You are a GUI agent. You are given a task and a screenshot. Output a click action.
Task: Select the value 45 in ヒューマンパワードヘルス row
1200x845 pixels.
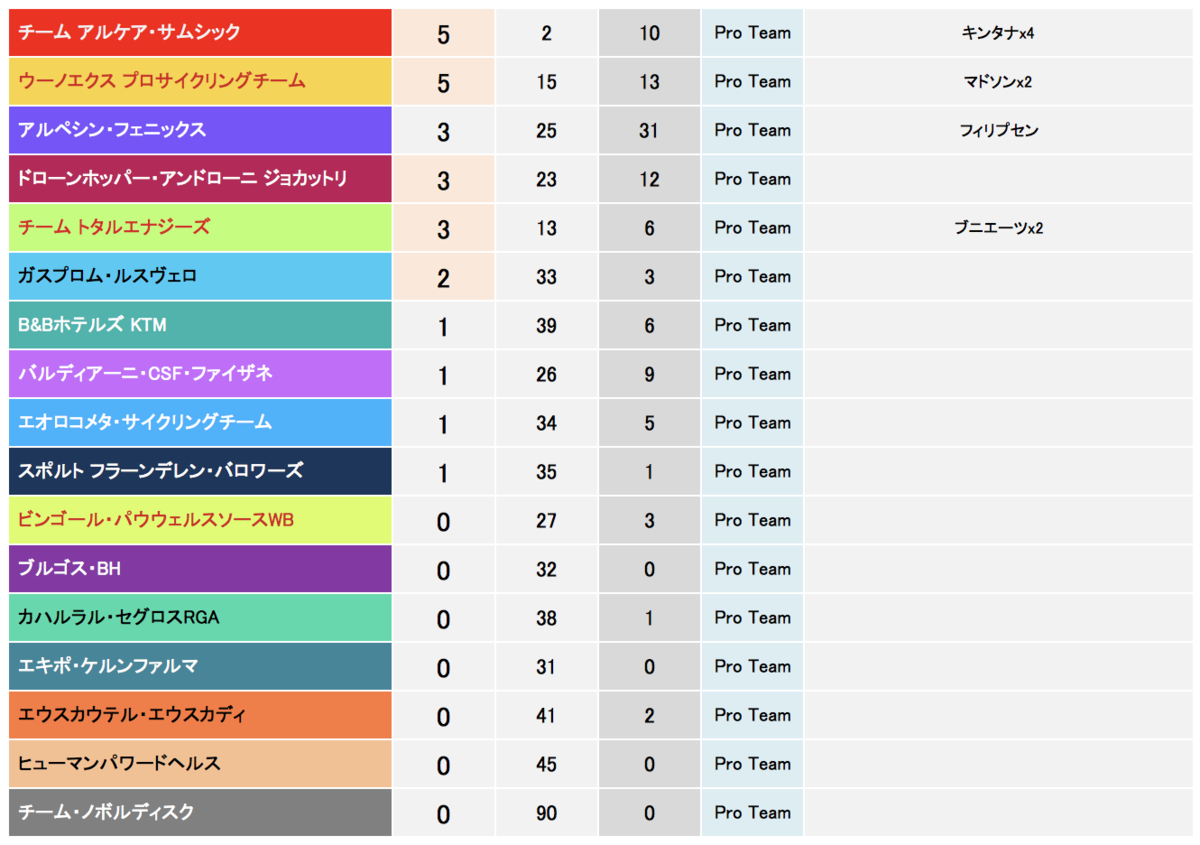point(546,765)
